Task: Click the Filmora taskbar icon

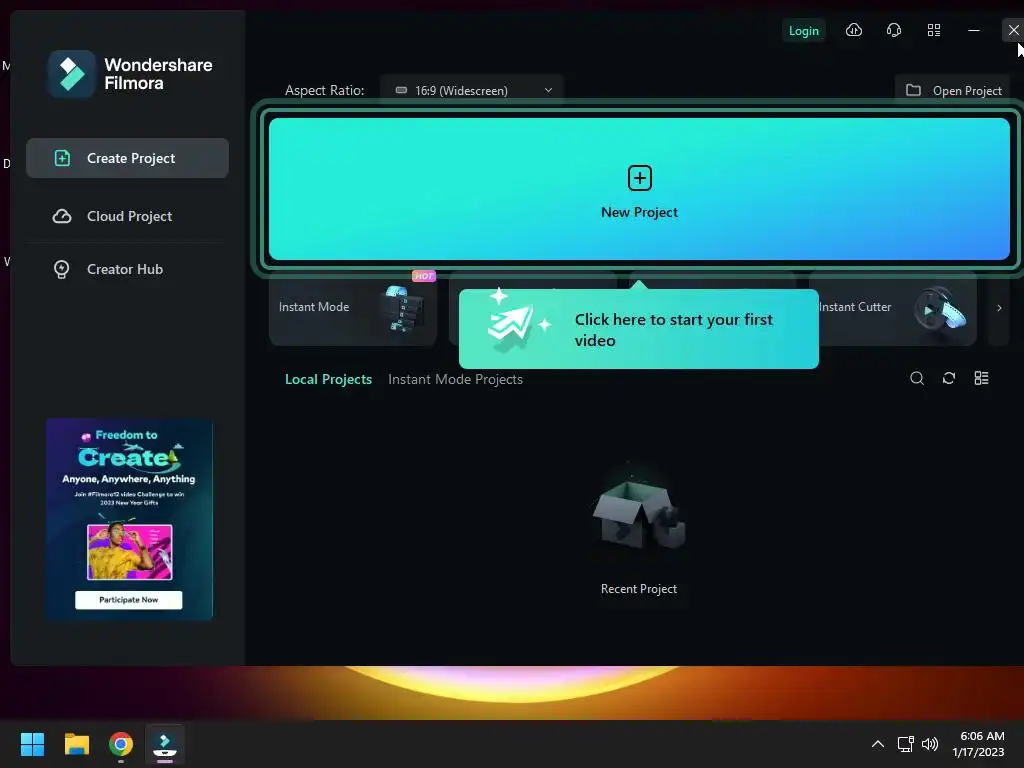Action: click(165, 744)
